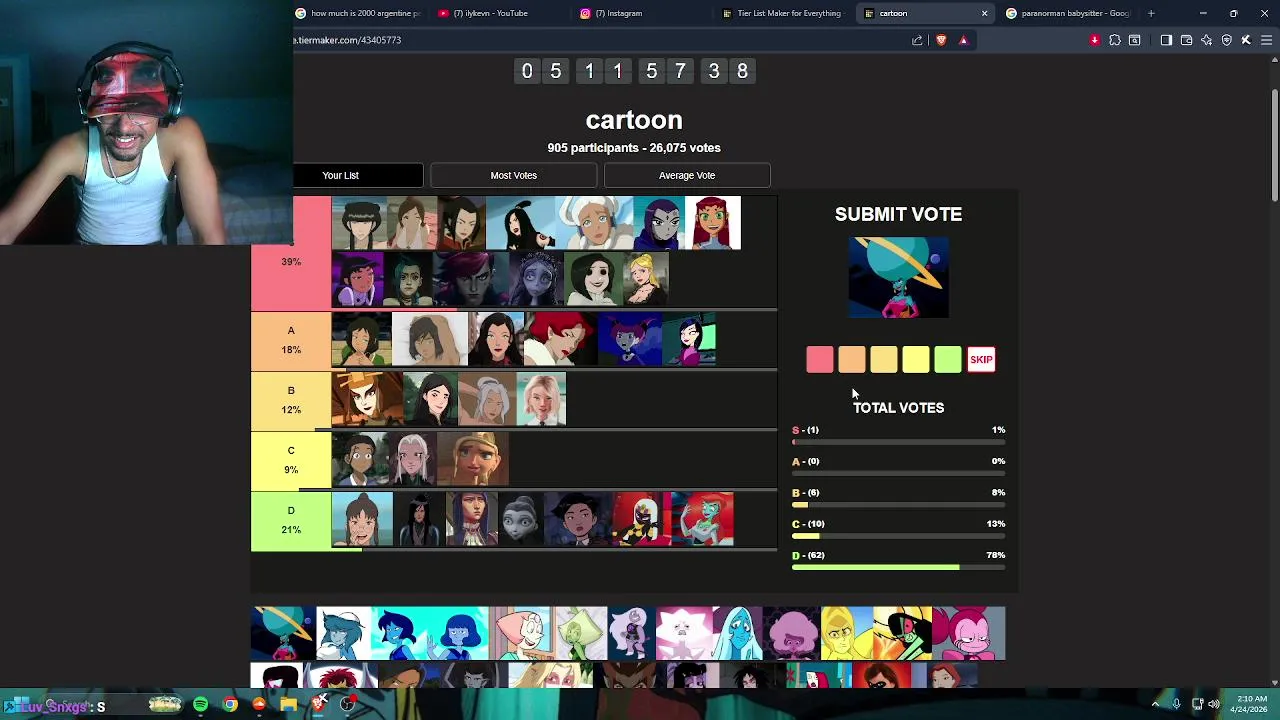Click the cartoon page title heading
This screenshot has width=1280, height=720.
point(634,120)
